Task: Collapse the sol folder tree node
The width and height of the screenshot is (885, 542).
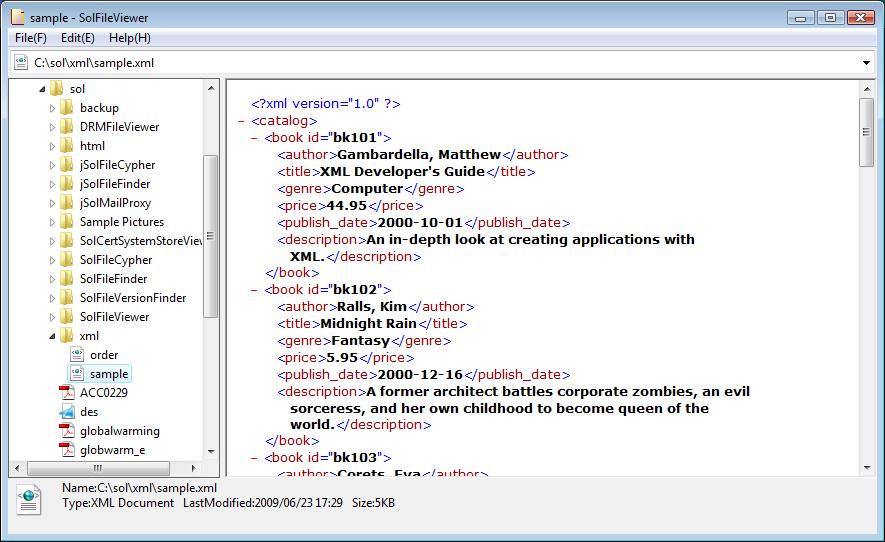Action: coord(42,89)
